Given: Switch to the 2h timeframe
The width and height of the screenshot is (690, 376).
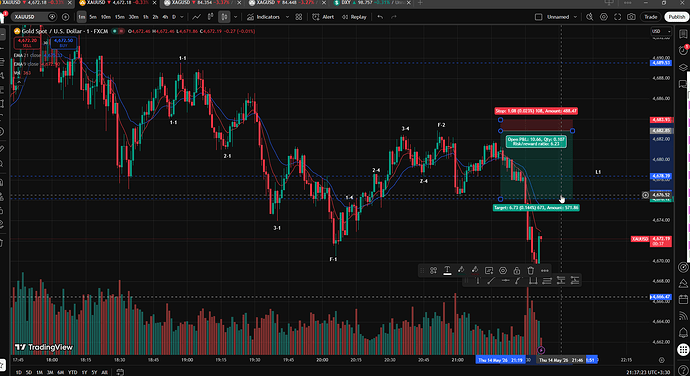Looking at the screenshot, I should coord(155,17).
